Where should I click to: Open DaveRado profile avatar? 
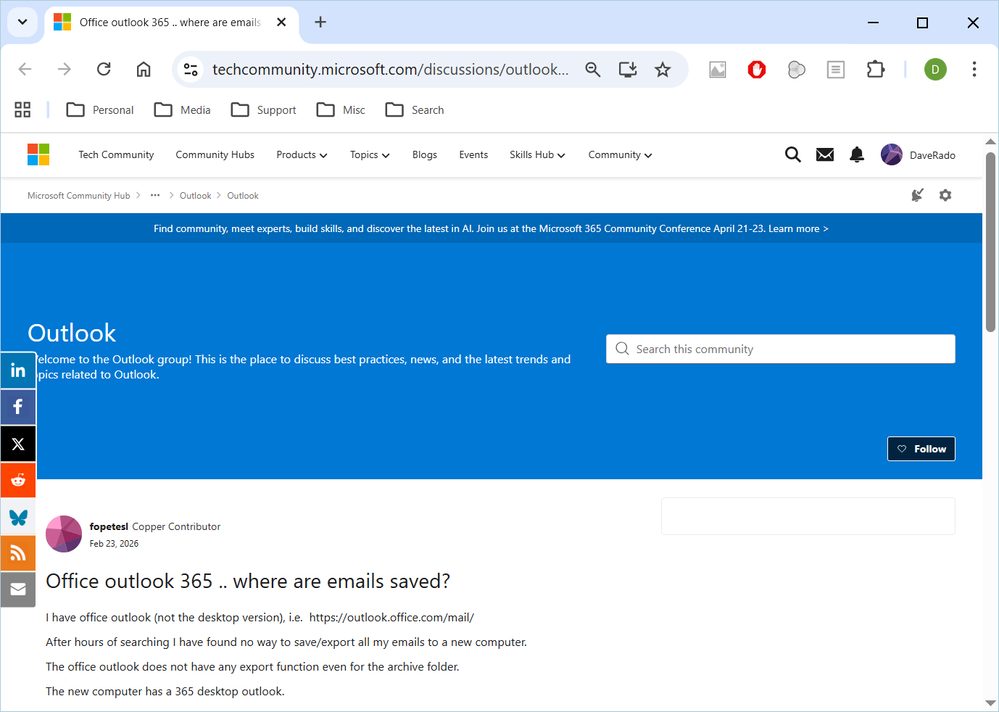pos(891,155)
